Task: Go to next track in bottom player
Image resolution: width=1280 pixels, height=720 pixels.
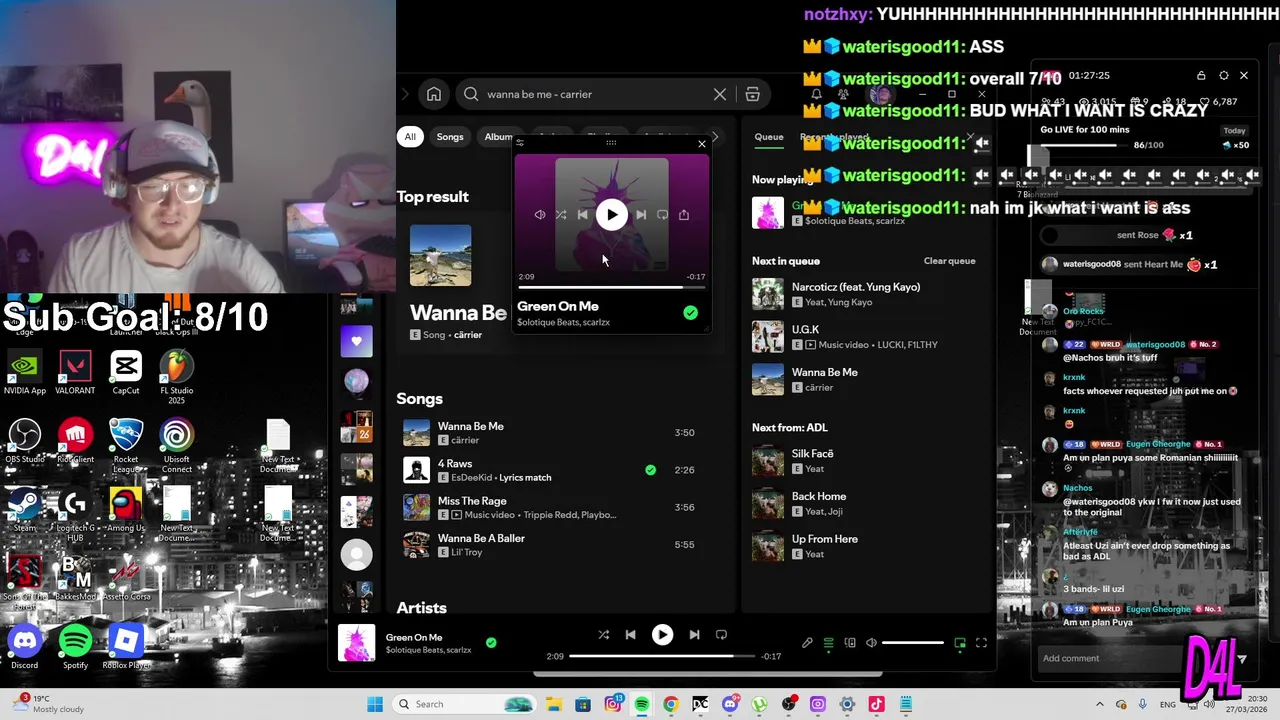Action: pos(694,635)
